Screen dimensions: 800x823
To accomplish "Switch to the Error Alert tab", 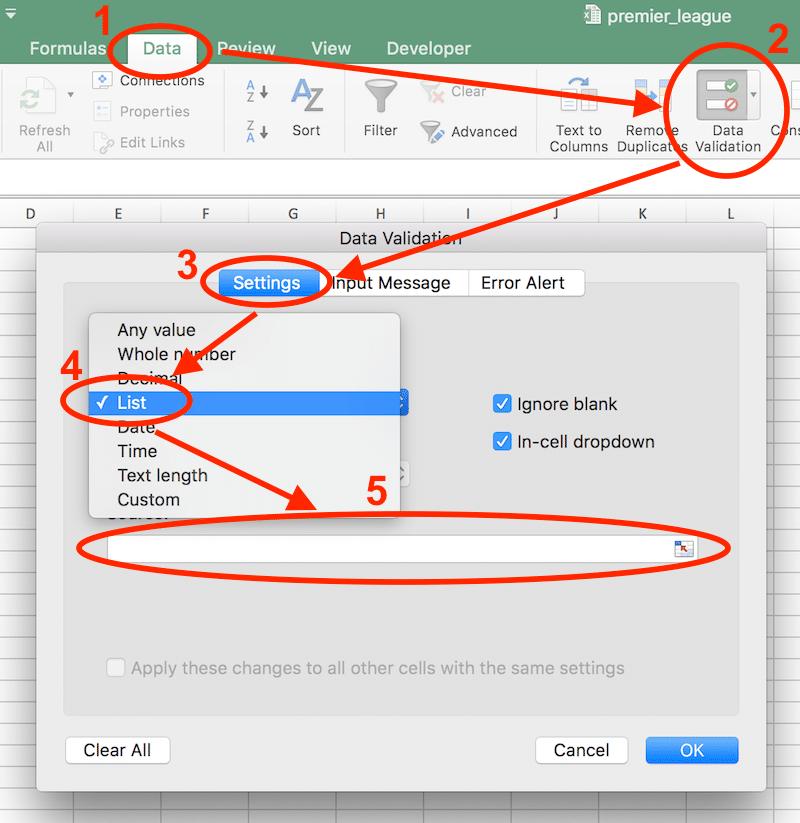I will [525, 283].
